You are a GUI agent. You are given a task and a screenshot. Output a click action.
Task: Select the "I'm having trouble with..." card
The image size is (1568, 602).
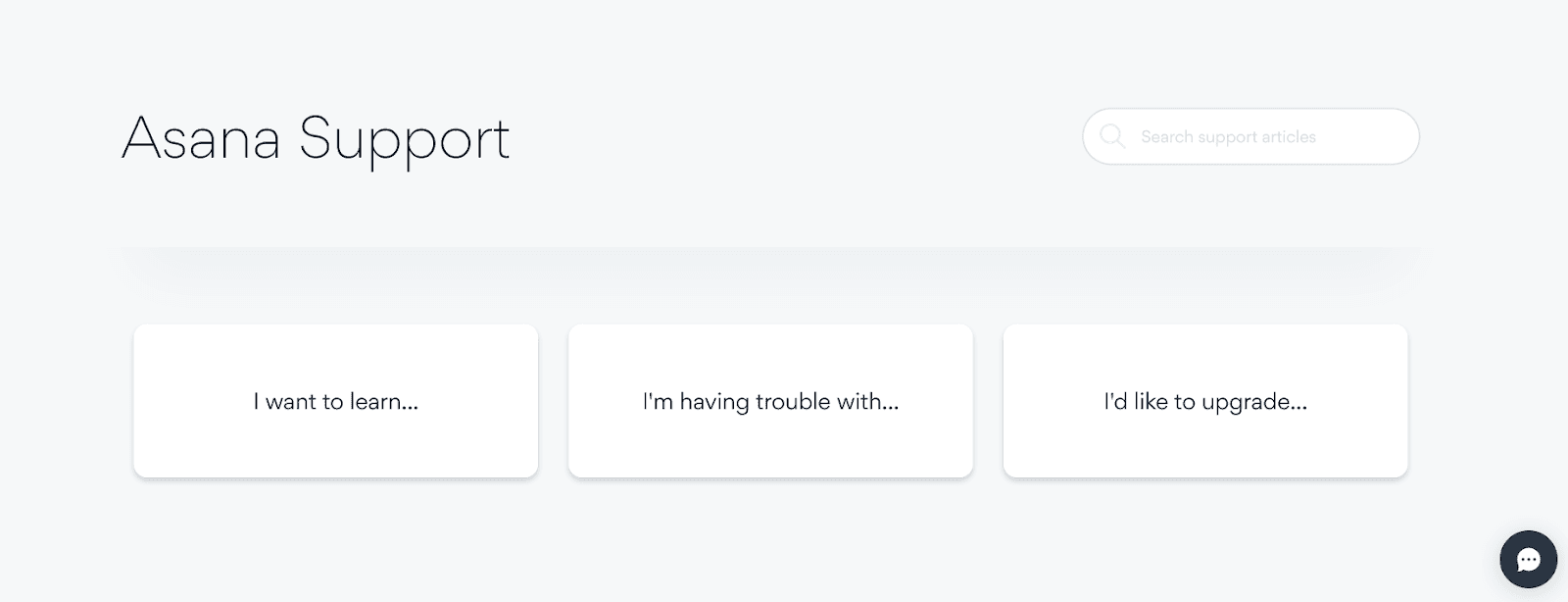pos(770,401)
